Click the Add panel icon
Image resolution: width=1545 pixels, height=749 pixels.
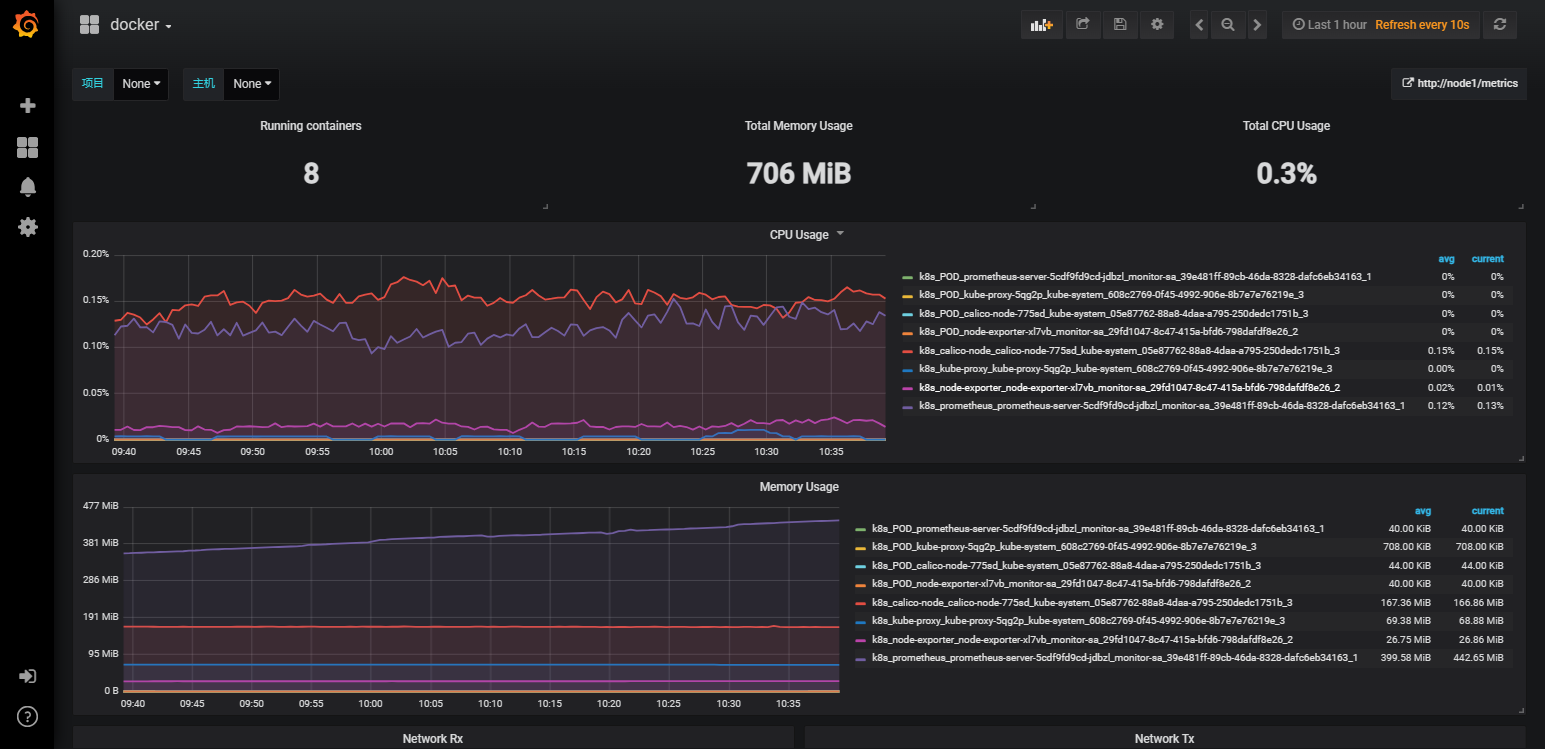[x=1042, y=25]
